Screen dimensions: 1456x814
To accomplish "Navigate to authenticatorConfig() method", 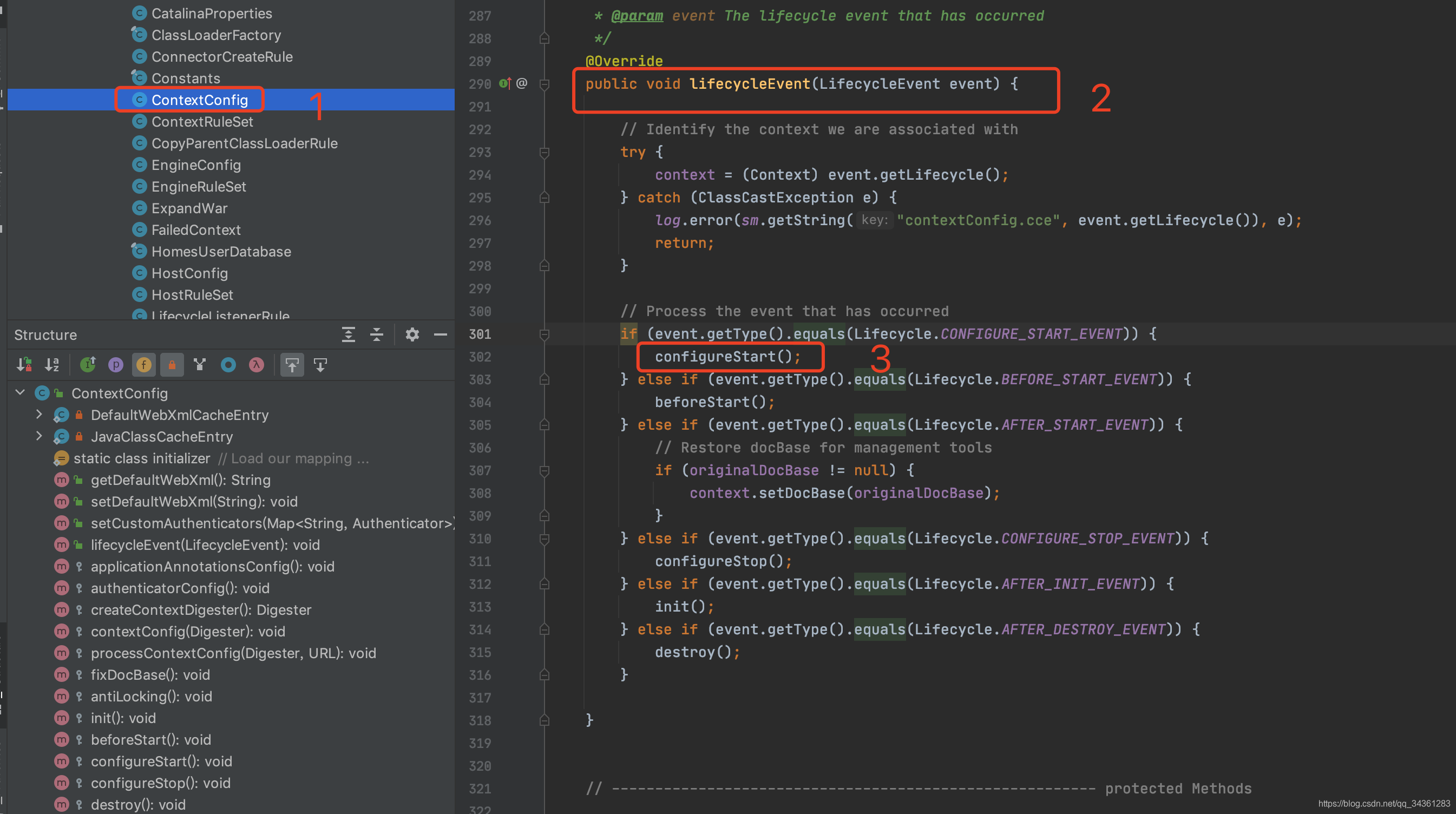I will pyautogui.click(x=180, y=588).
